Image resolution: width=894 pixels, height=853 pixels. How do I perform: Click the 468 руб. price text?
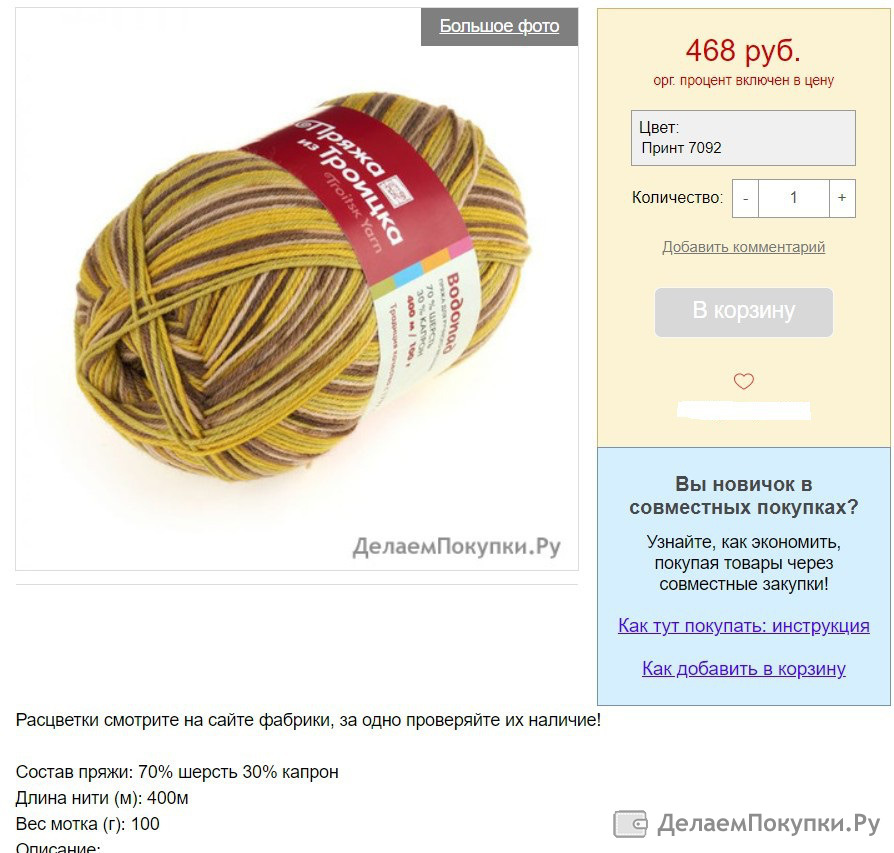coord(743,51)
